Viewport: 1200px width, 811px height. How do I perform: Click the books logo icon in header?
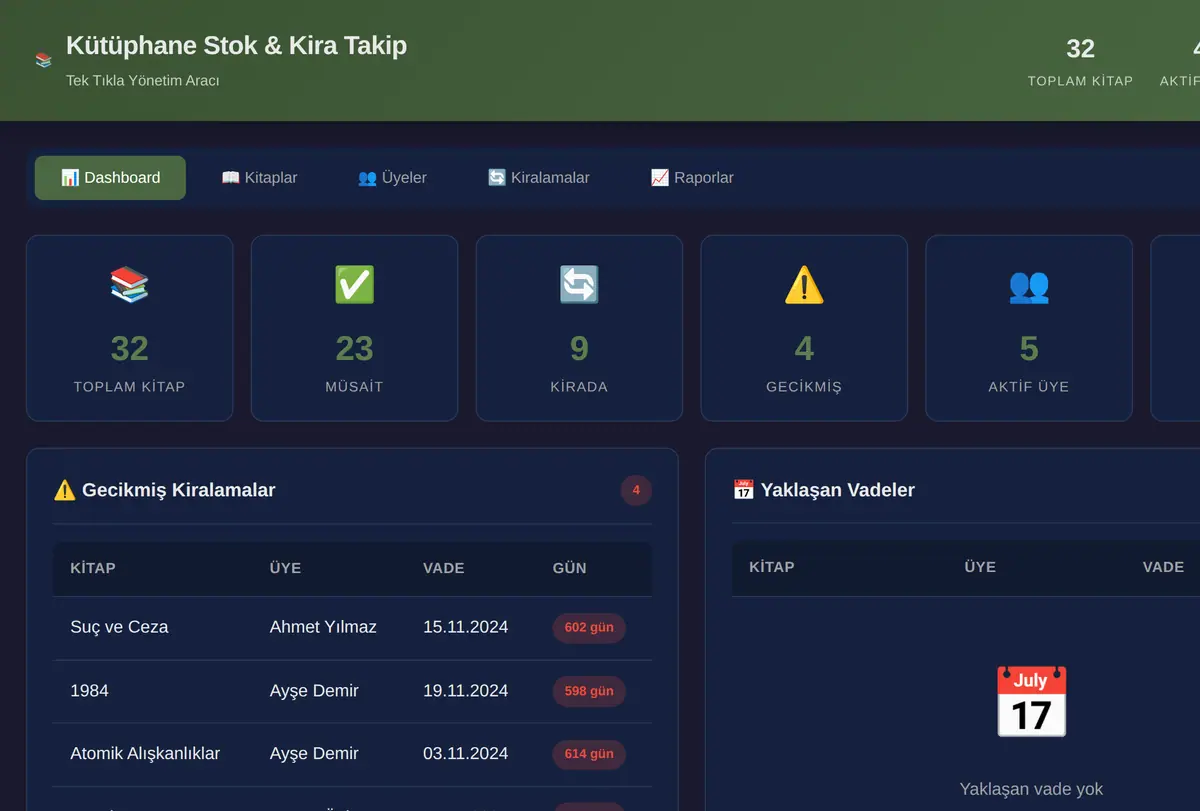click(43, 61)
